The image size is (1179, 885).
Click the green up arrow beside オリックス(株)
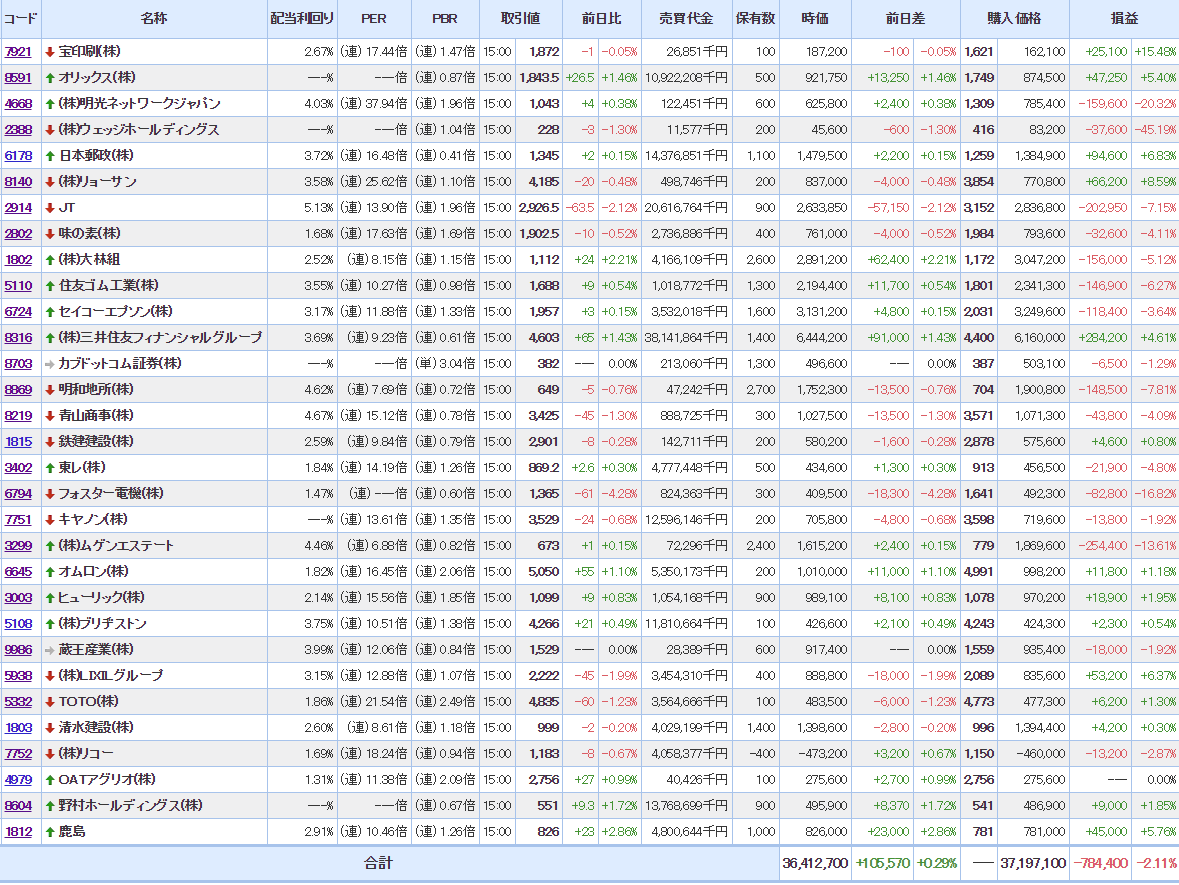(x=50, y=78)
